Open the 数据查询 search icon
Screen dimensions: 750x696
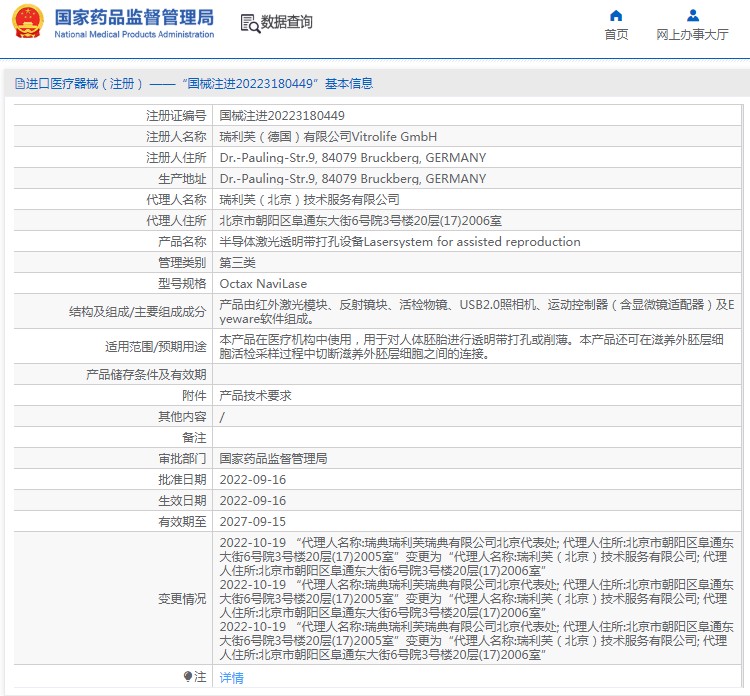250,23
